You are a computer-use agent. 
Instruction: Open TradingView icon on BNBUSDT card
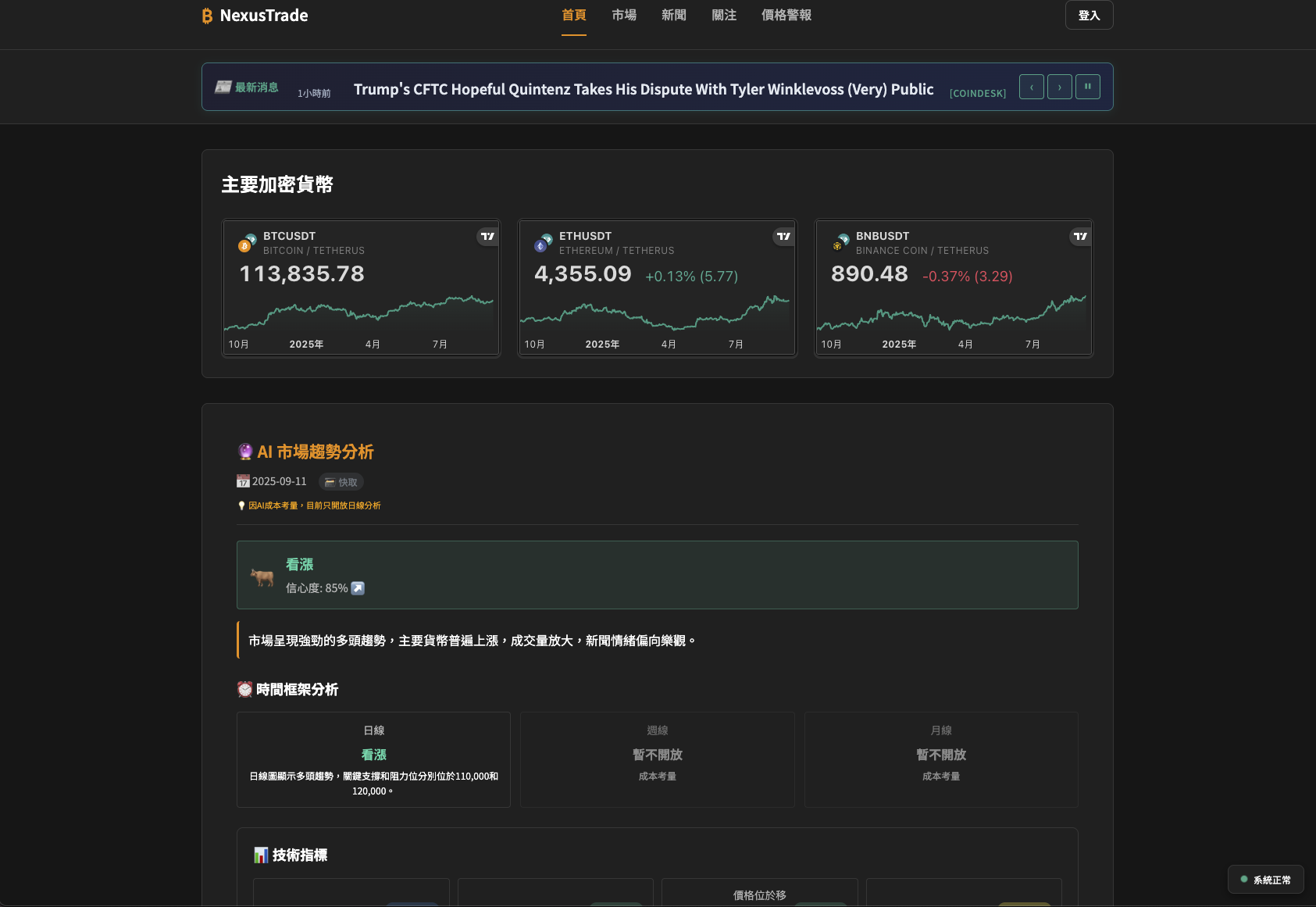(x=1079, y=237)
